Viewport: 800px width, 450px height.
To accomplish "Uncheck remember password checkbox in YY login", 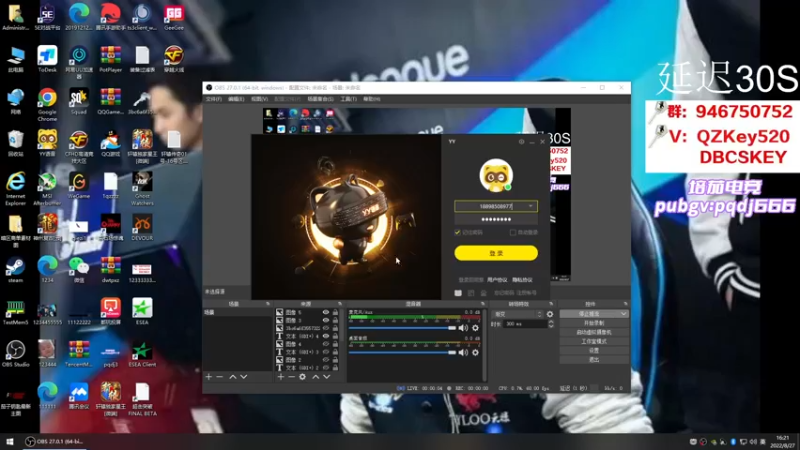I will click(457, 233).
